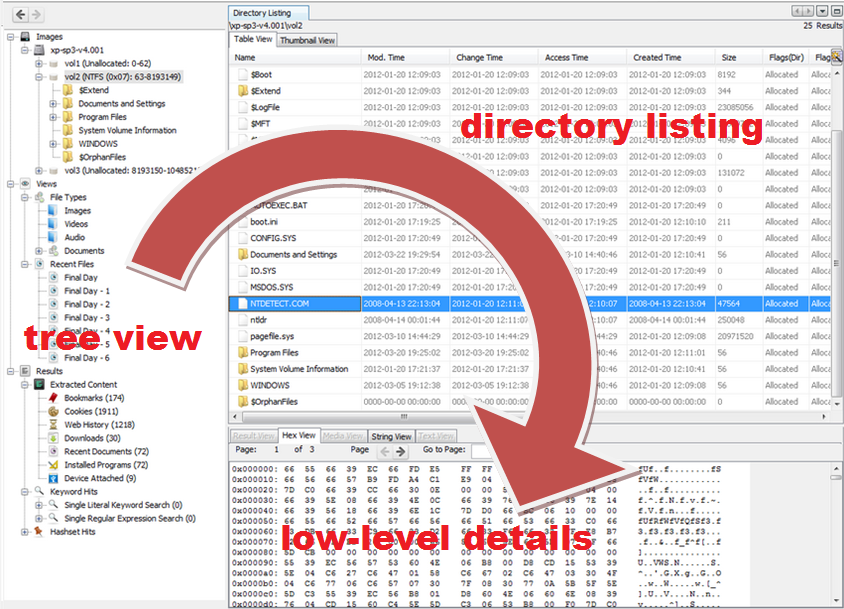Screen dimensions: 844x609
Task: Go back with the left arrow button
Action: tap(20, 15)
